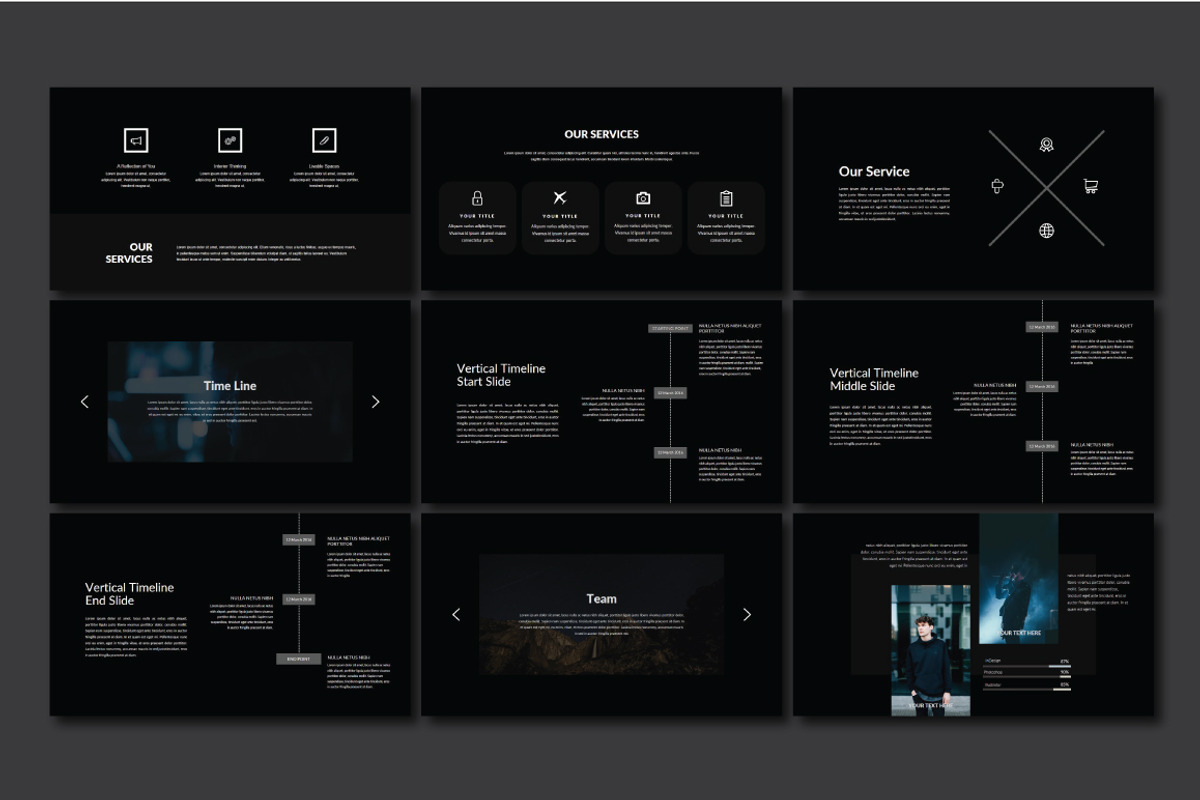Click 'YOUR TITLE' label under the clipboard icon
This screenshot has height=800, width=1200.
(x=726, y=216)
